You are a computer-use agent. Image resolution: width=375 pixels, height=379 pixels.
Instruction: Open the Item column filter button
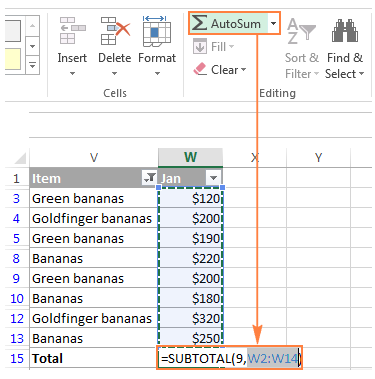(149, 178)
